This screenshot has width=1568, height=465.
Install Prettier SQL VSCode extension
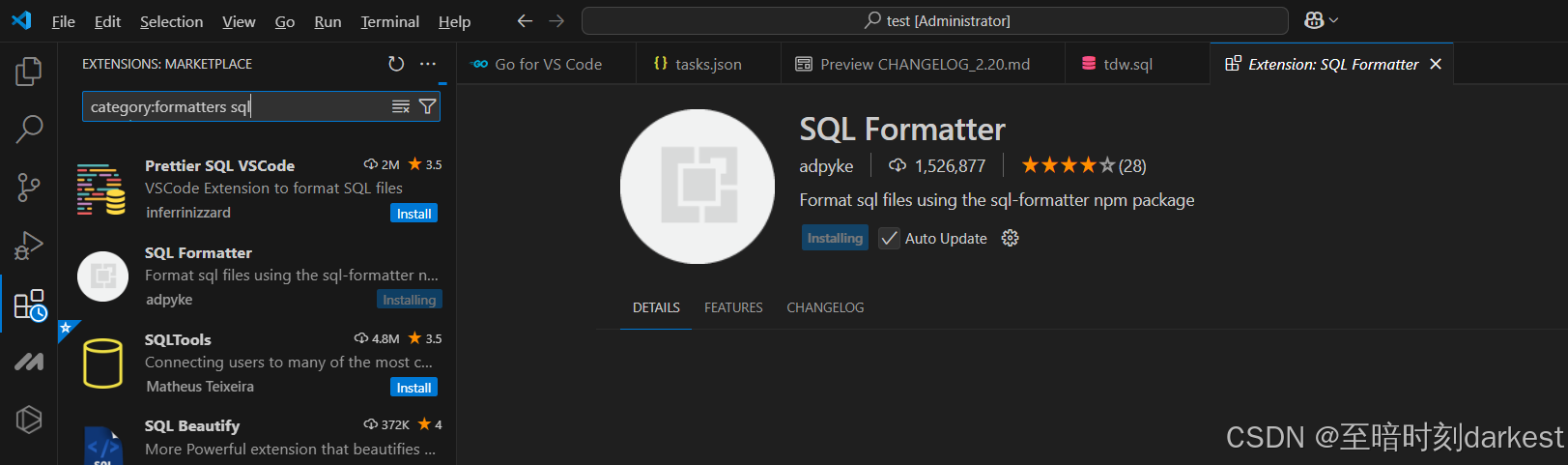(413, 214)
